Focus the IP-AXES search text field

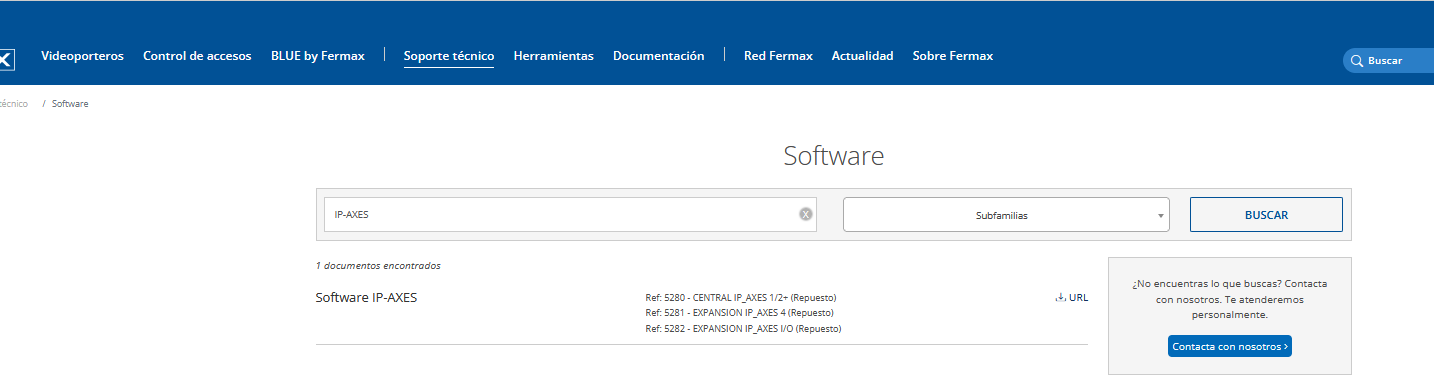(x=560, y=214)
